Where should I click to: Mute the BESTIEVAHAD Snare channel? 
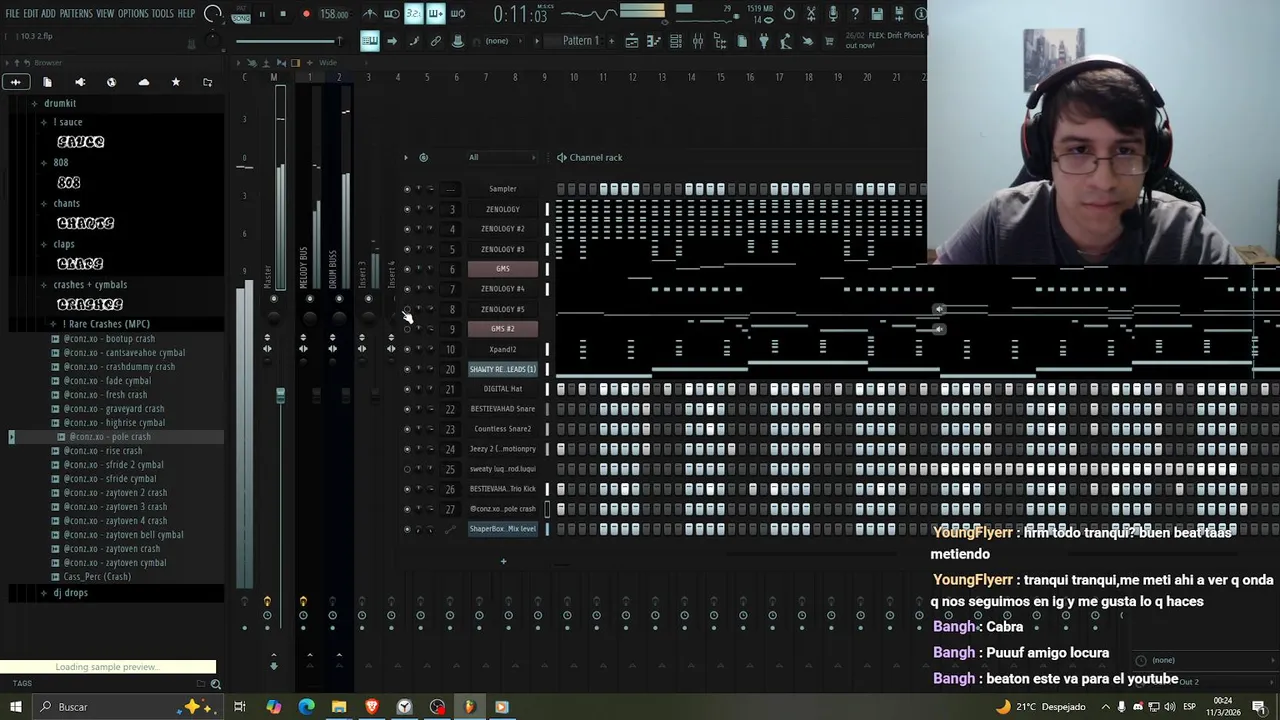point(407,409)
